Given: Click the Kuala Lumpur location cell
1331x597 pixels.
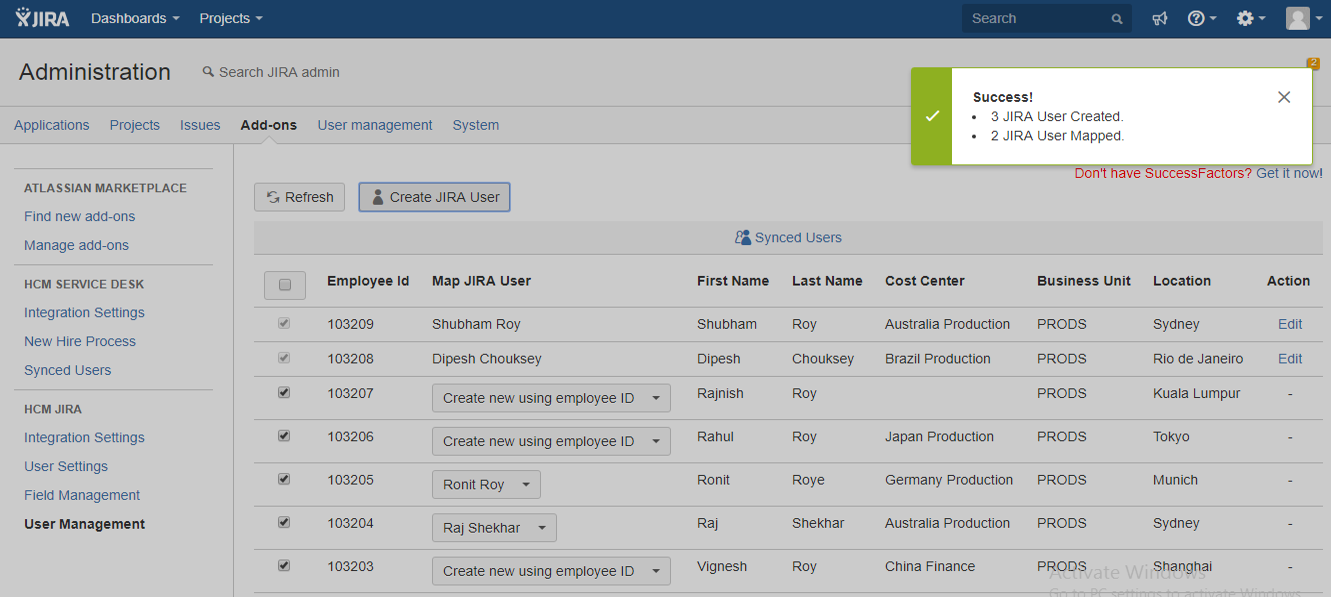Looking at the screenshot, I should 1196,393.
